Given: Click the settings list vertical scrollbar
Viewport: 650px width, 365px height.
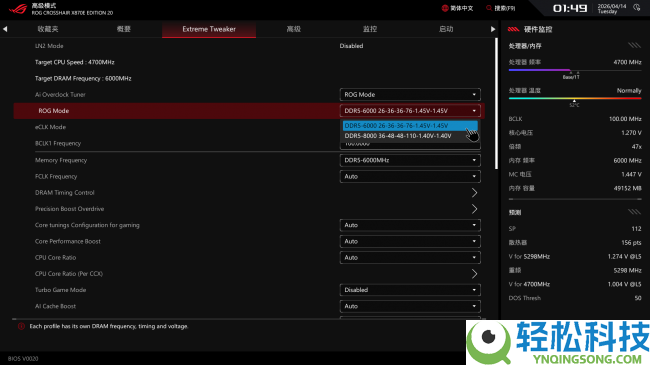Looking at the screenshot, I should point(496,104).
